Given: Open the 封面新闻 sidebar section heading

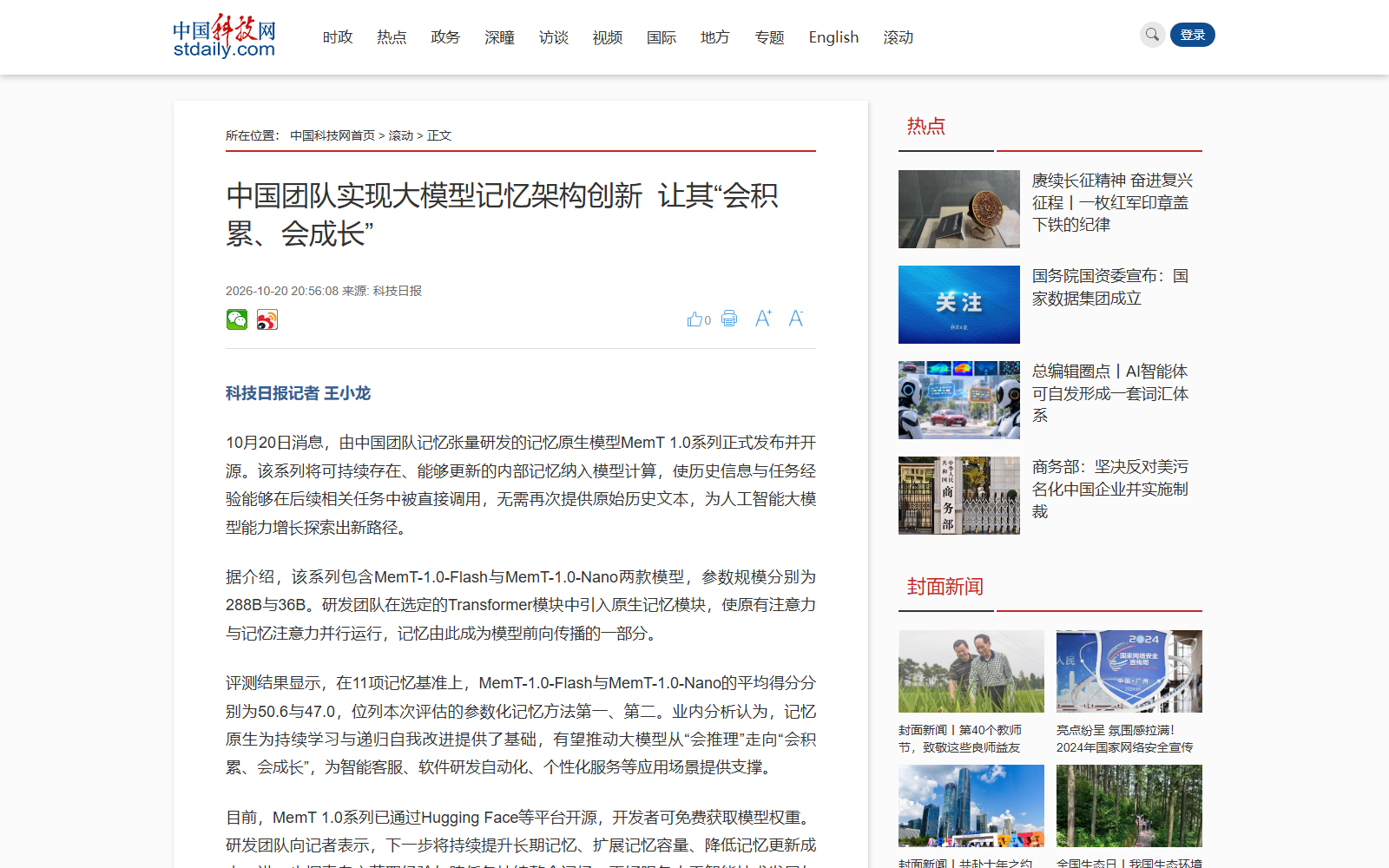Looking at the screenshot, I should (945, 587).
